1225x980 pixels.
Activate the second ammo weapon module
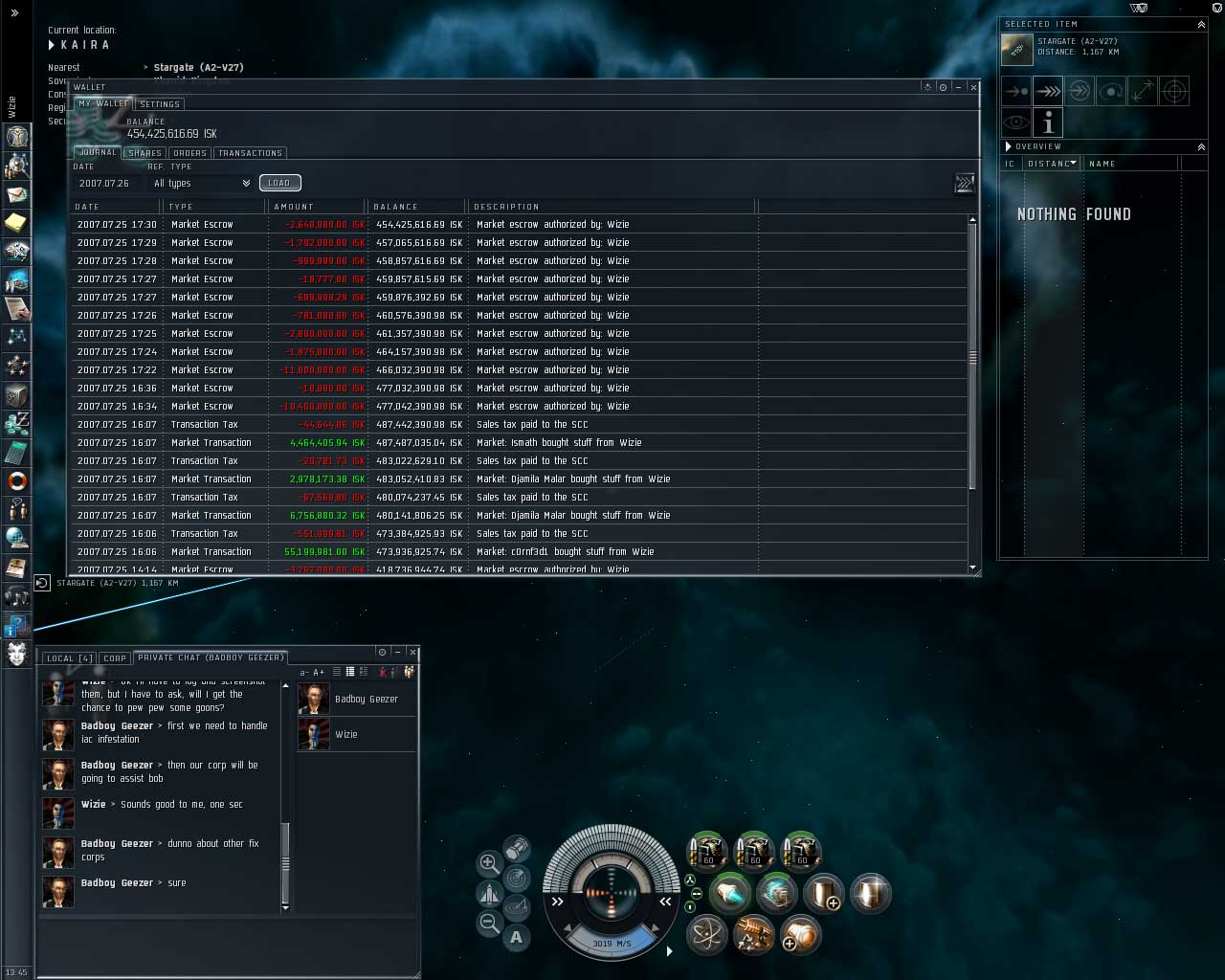click(x=754, y=851)
